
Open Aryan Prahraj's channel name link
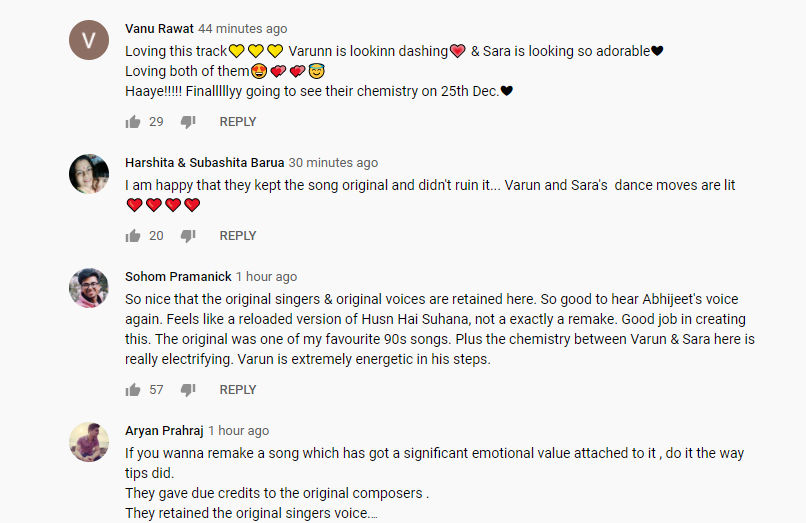(164, 431)
